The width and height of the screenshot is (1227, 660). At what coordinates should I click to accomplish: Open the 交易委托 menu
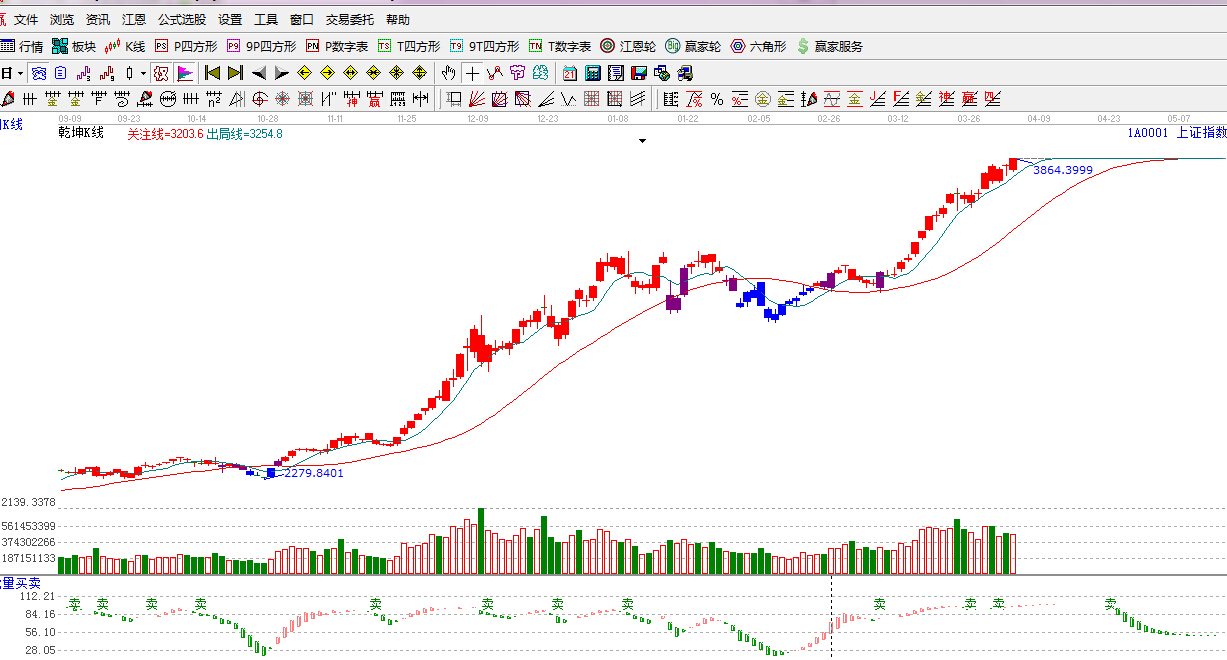349,19
